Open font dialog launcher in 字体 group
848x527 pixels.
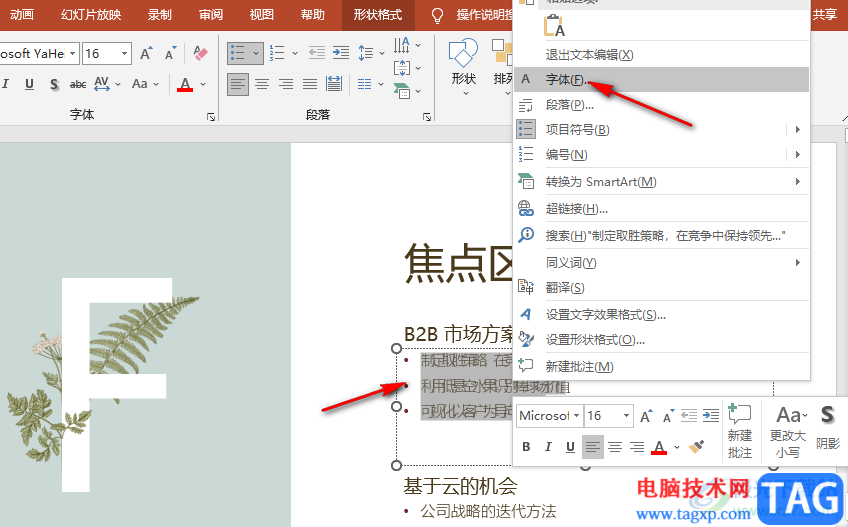point(211,116)
